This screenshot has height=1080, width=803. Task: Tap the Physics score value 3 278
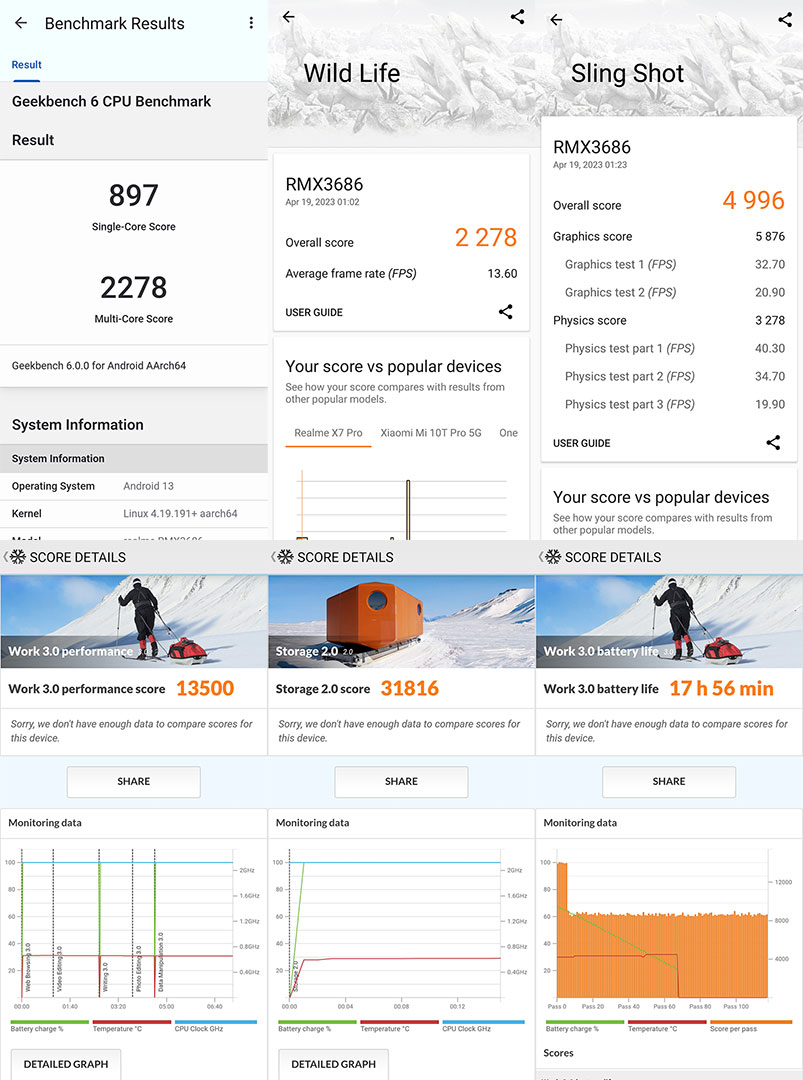click(x=770, y=320)
